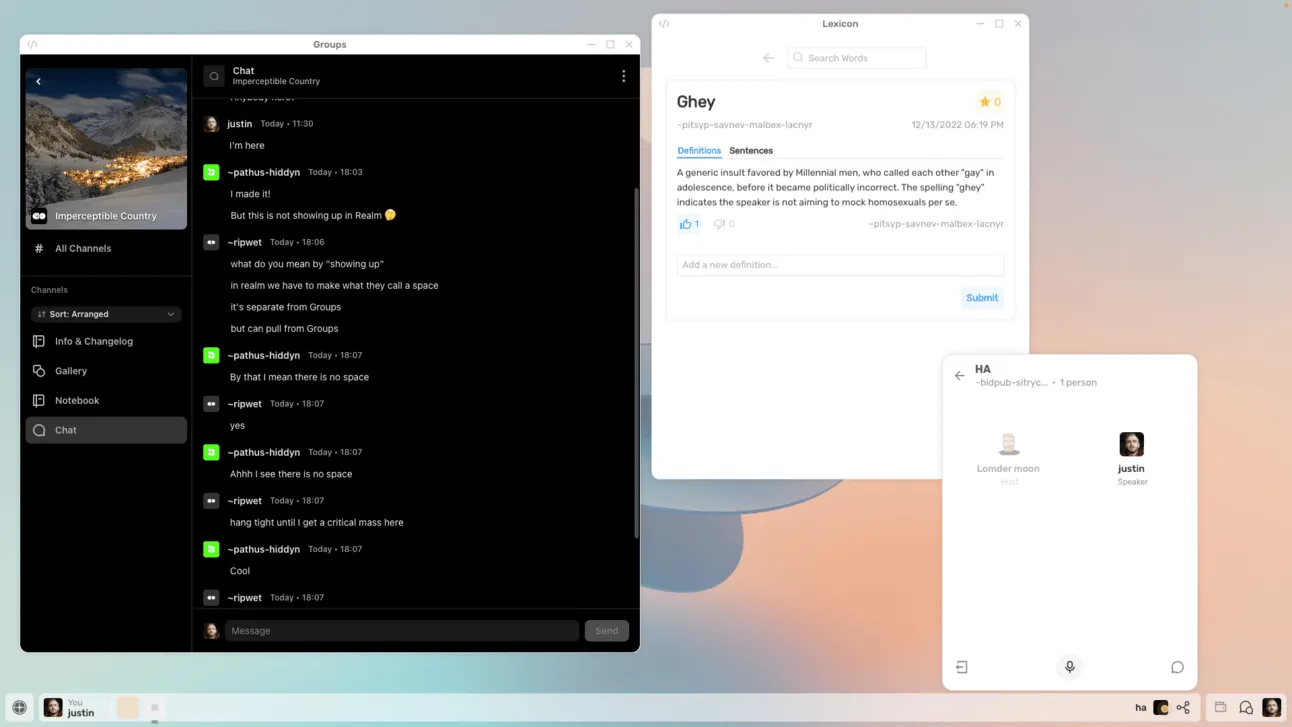Image resolution: width=1292 pixels, height=727 pixels.
Task: Open the Sort: Arranged dropdown
Action: click(106, 314)
